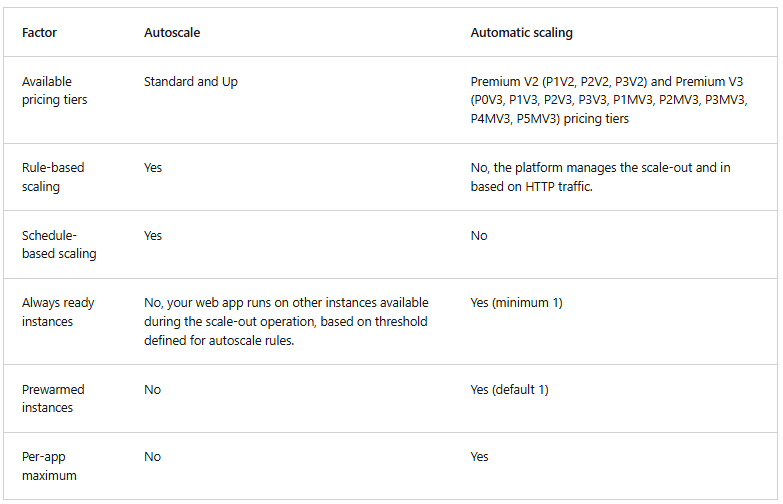Image resolution: width=783 pixels, height=504 pixels.
Task: Click No in Schedule-based Automatic scaling cell
Action: 479,236
